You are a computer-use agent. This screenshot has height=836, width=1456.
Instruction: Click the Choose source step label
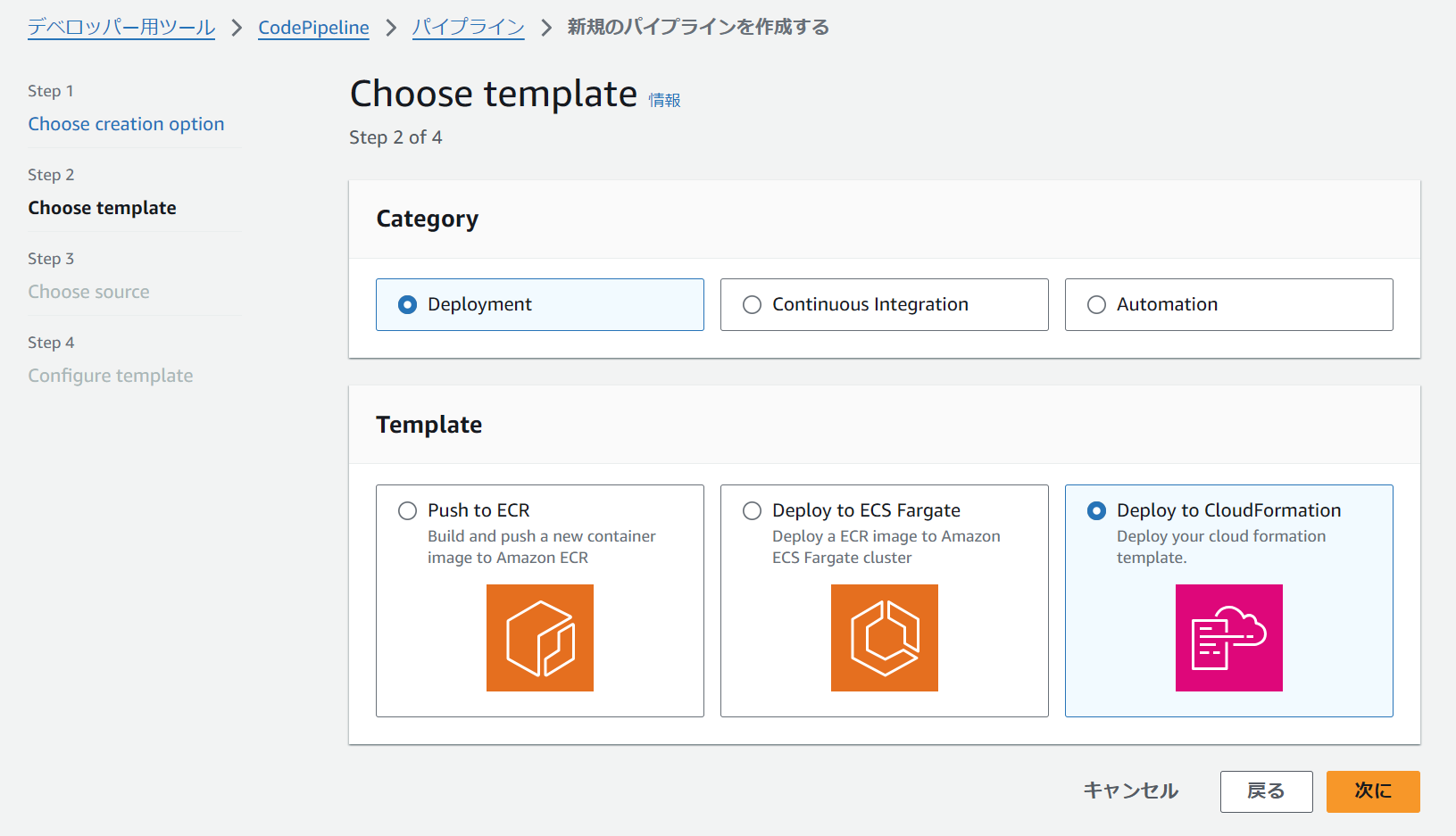[88, 292]
